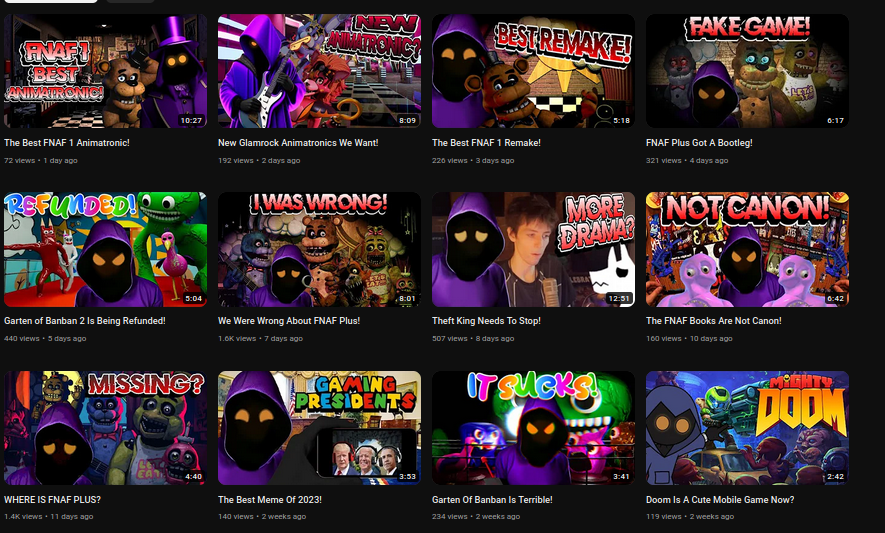Click 'FNAF Plus Got A Bootleg!' title
Image resolution: width=885 pixels, height=533 pixels.
click(699, 143)
